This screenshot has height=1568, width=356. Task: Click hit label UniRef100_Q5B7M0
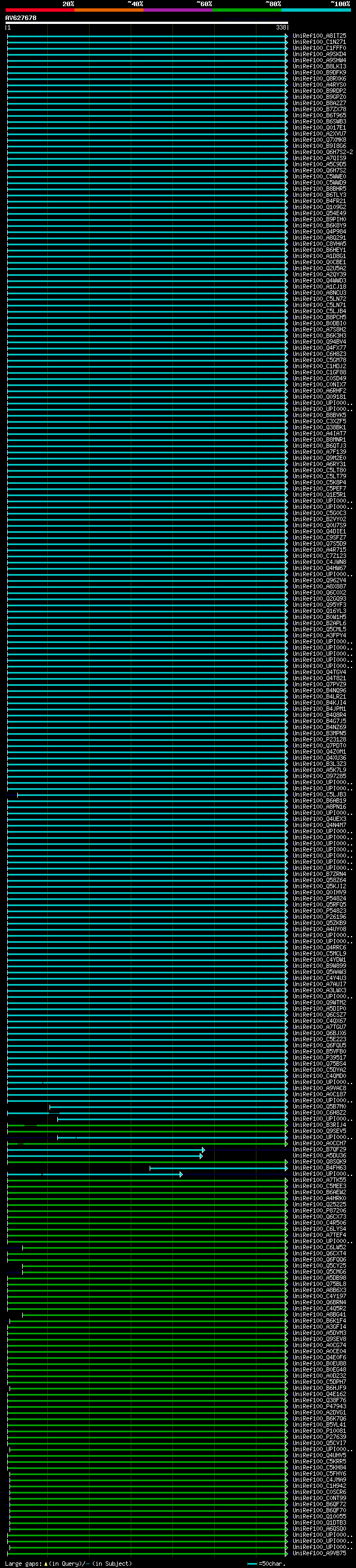(x=319, y=1106)
